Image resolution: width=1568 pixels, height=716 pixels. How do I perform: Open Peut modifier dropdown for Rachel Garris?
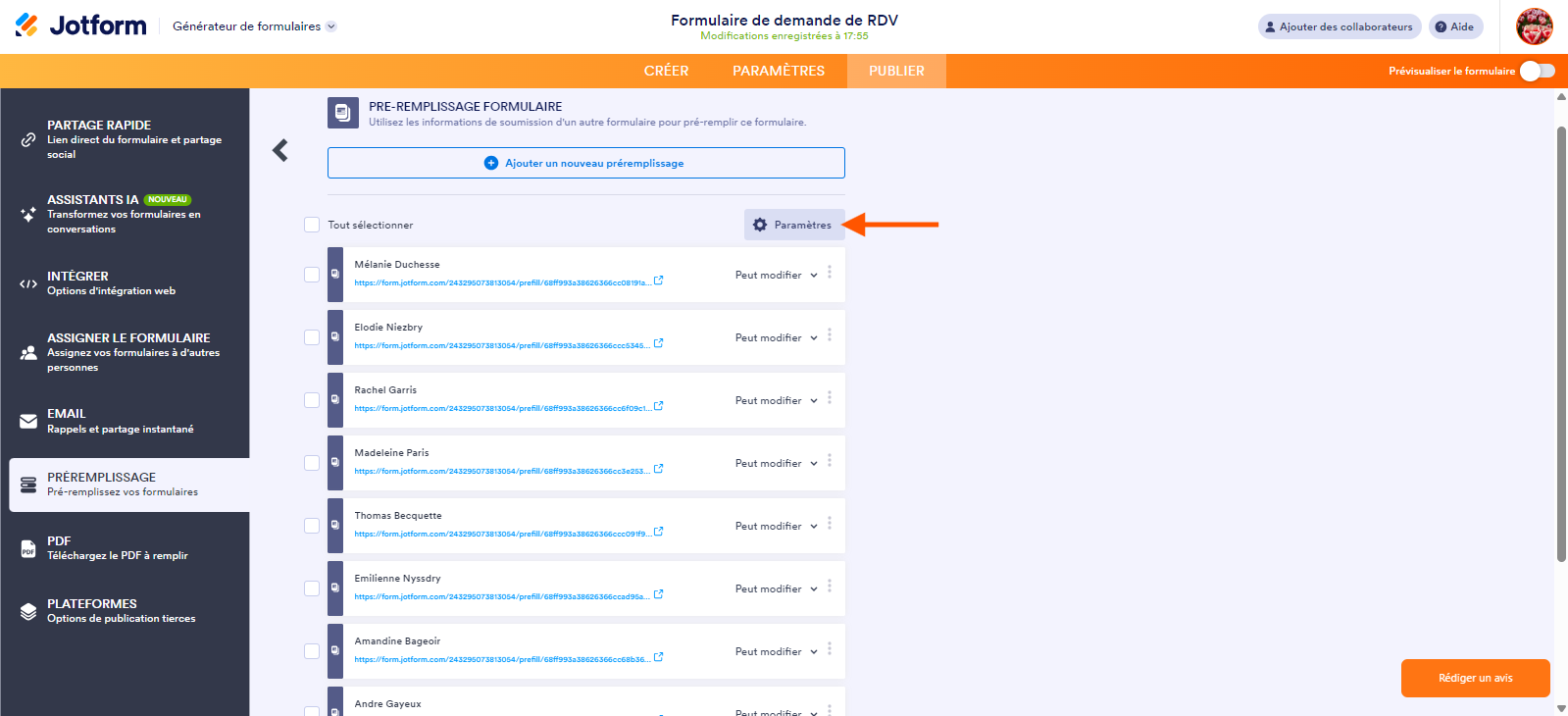click(776, 400)
